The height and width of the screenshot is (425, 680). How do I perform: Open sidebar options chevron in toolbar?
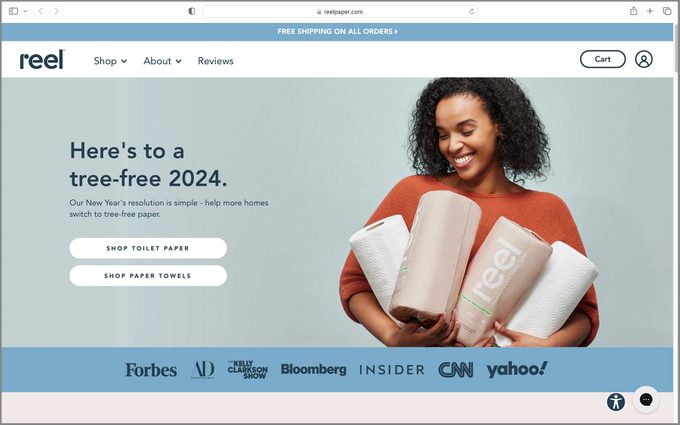(x=25, y=11)
